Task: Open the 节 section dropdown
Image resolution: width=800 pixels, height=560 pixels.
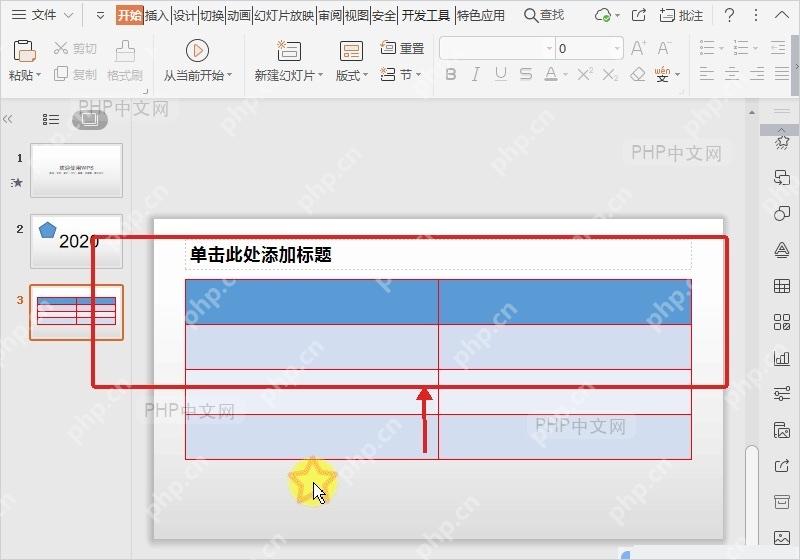Action: [x=401, y=74]
